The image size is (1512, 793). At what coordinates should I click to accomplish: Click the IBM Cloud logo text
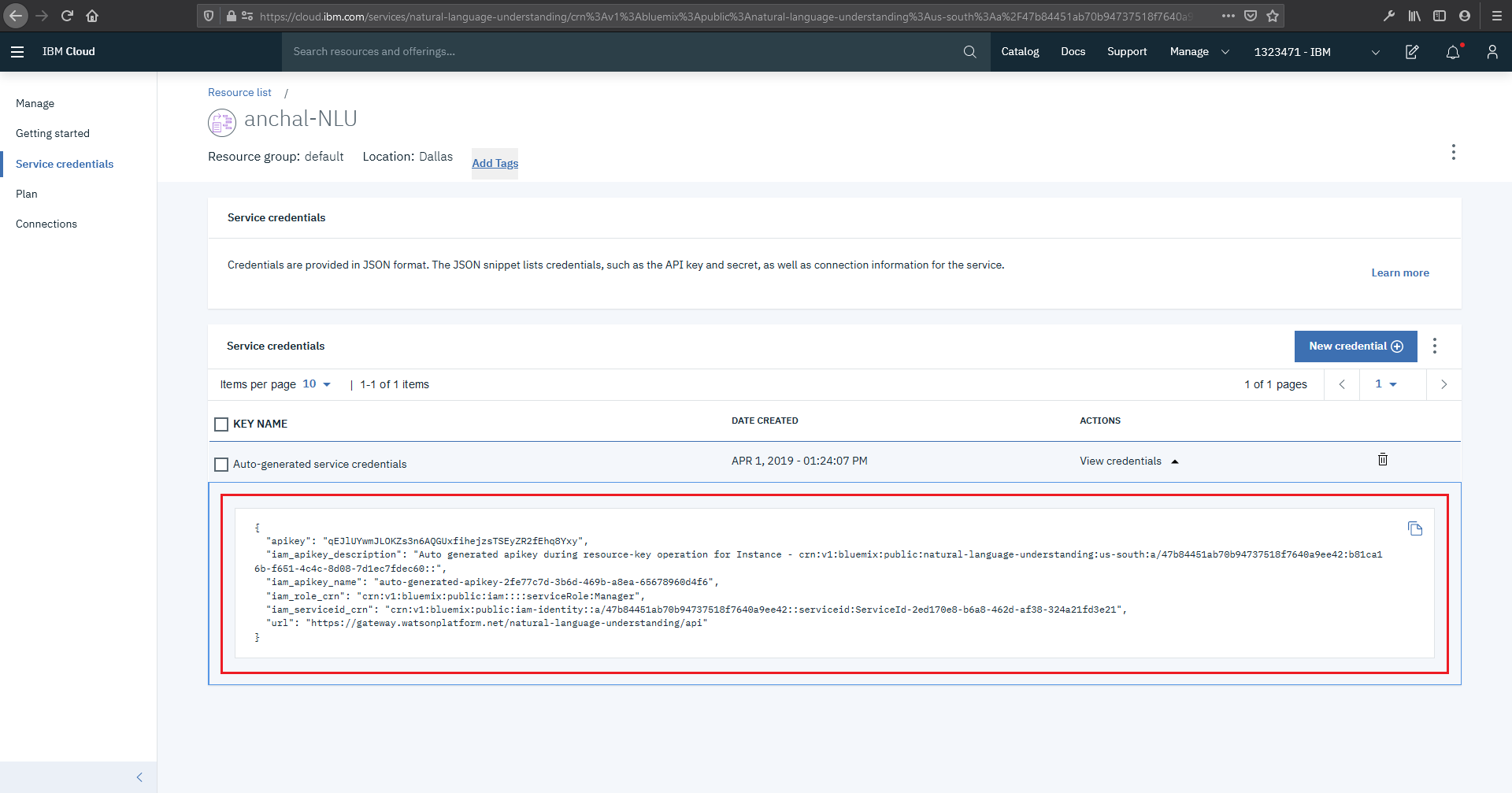[x=69, y=52]
